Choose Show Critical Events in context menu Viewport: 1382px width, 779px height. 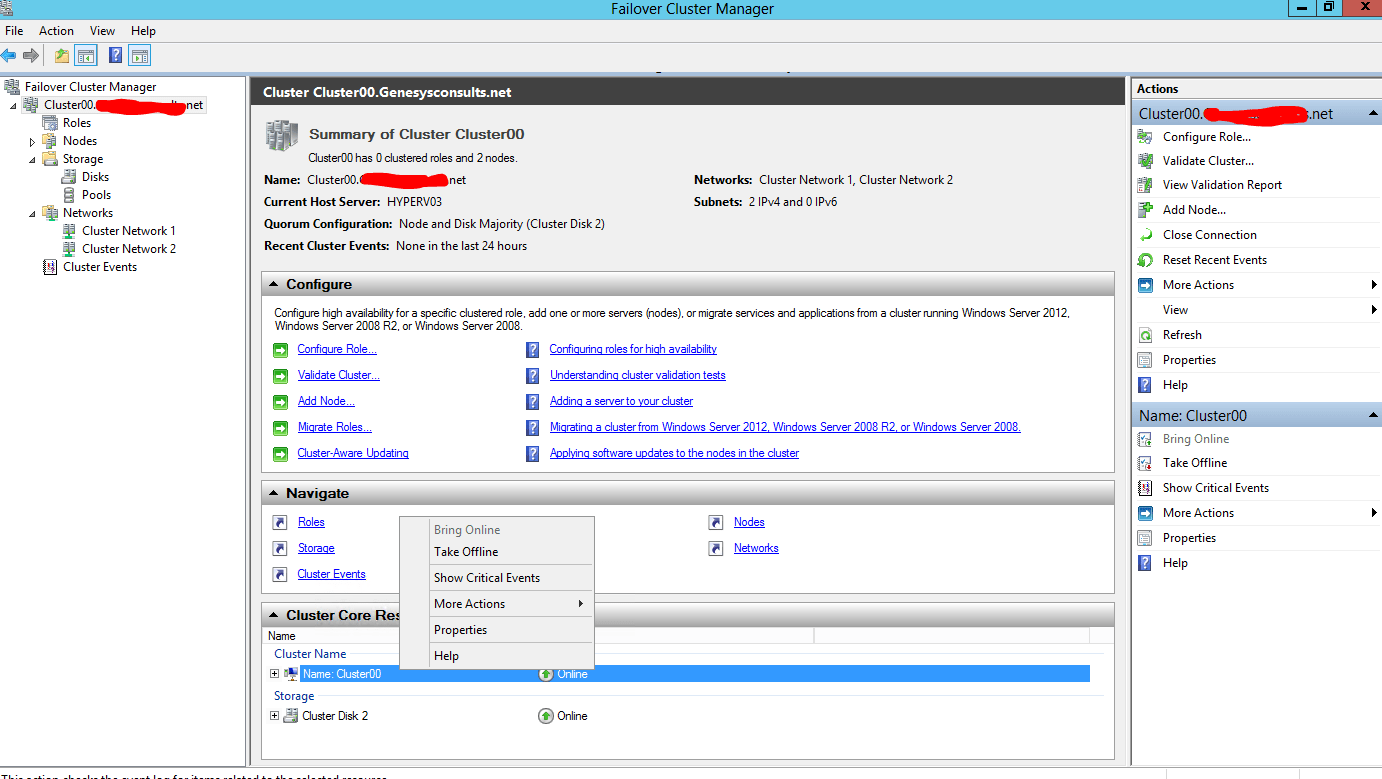click(x=496, y=578)
